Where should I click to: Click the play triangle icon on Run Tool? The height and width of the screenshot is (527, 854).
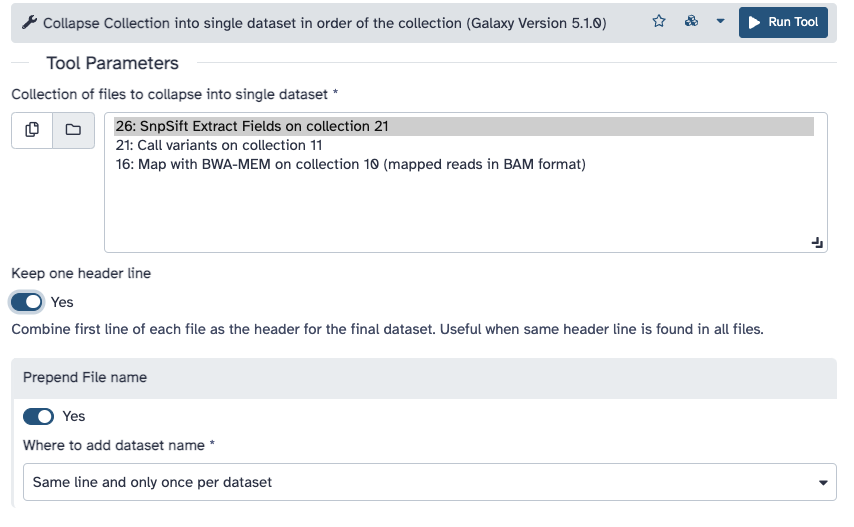[x=754, y=22]
